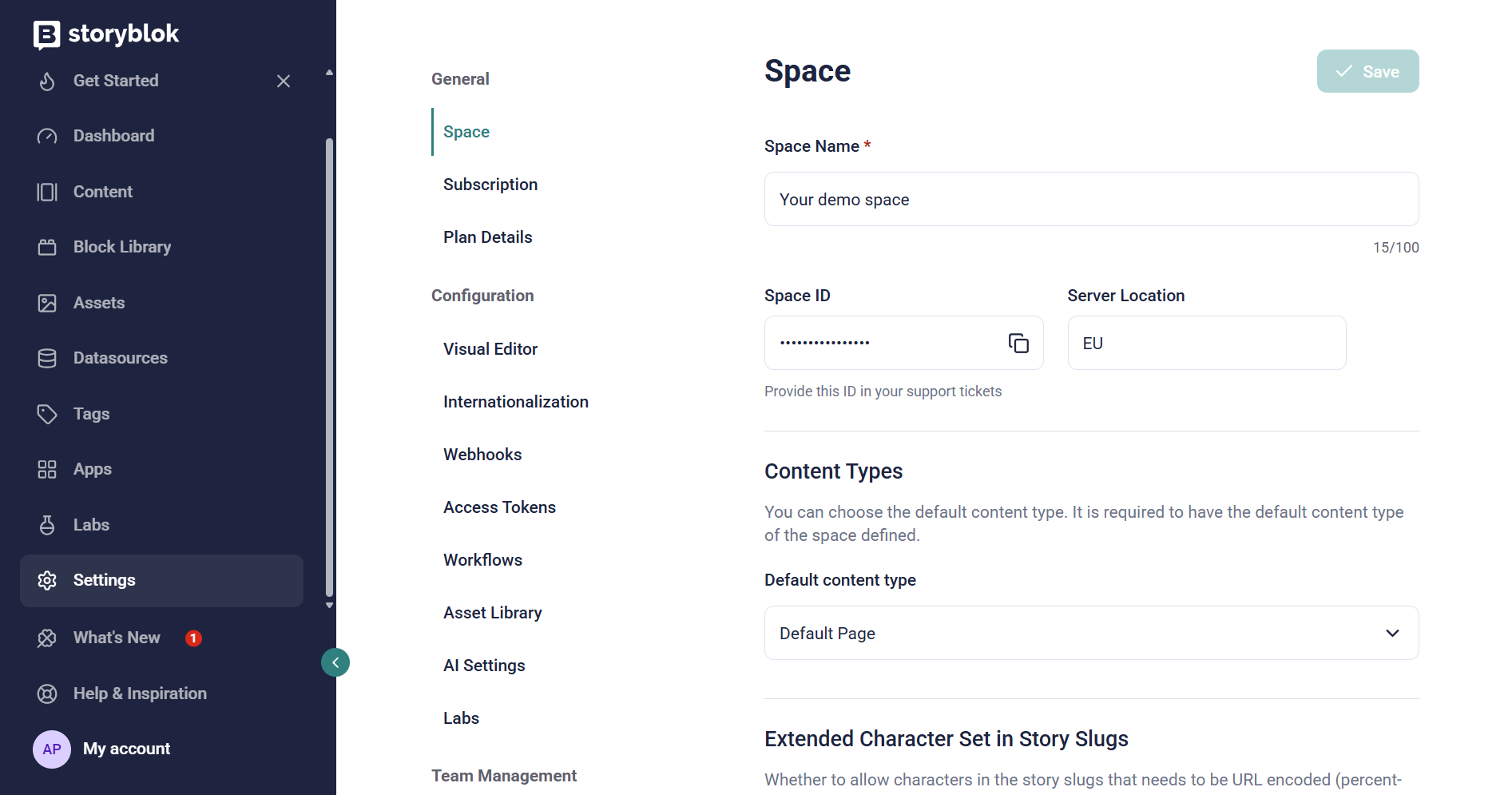This screenshot has width=1512, height=795.
Task: Dismiss the Get Started item
Action: click(x=284, y=81)
